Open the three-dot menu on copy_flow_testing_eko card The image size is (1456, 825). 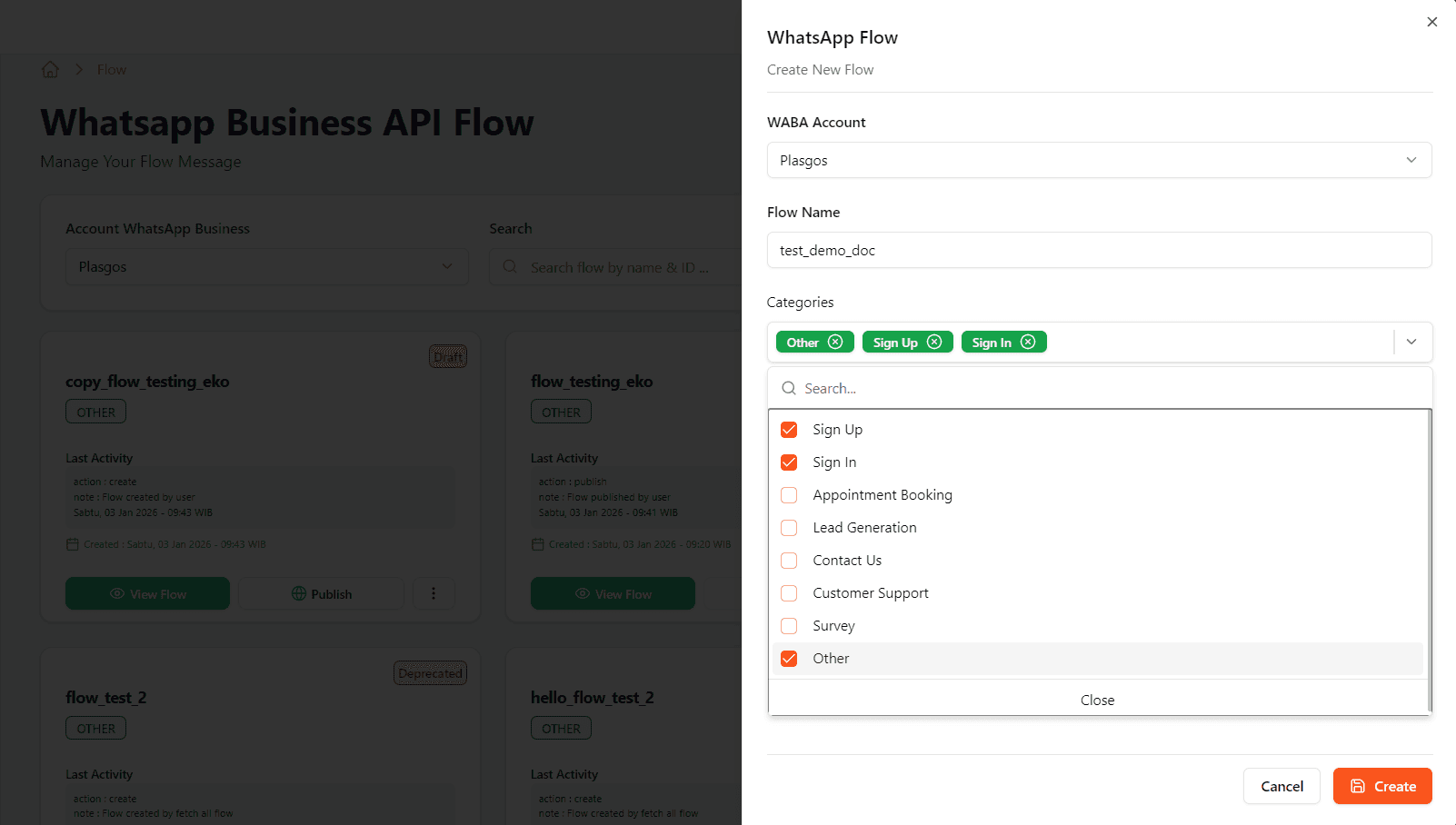(434, 592)
